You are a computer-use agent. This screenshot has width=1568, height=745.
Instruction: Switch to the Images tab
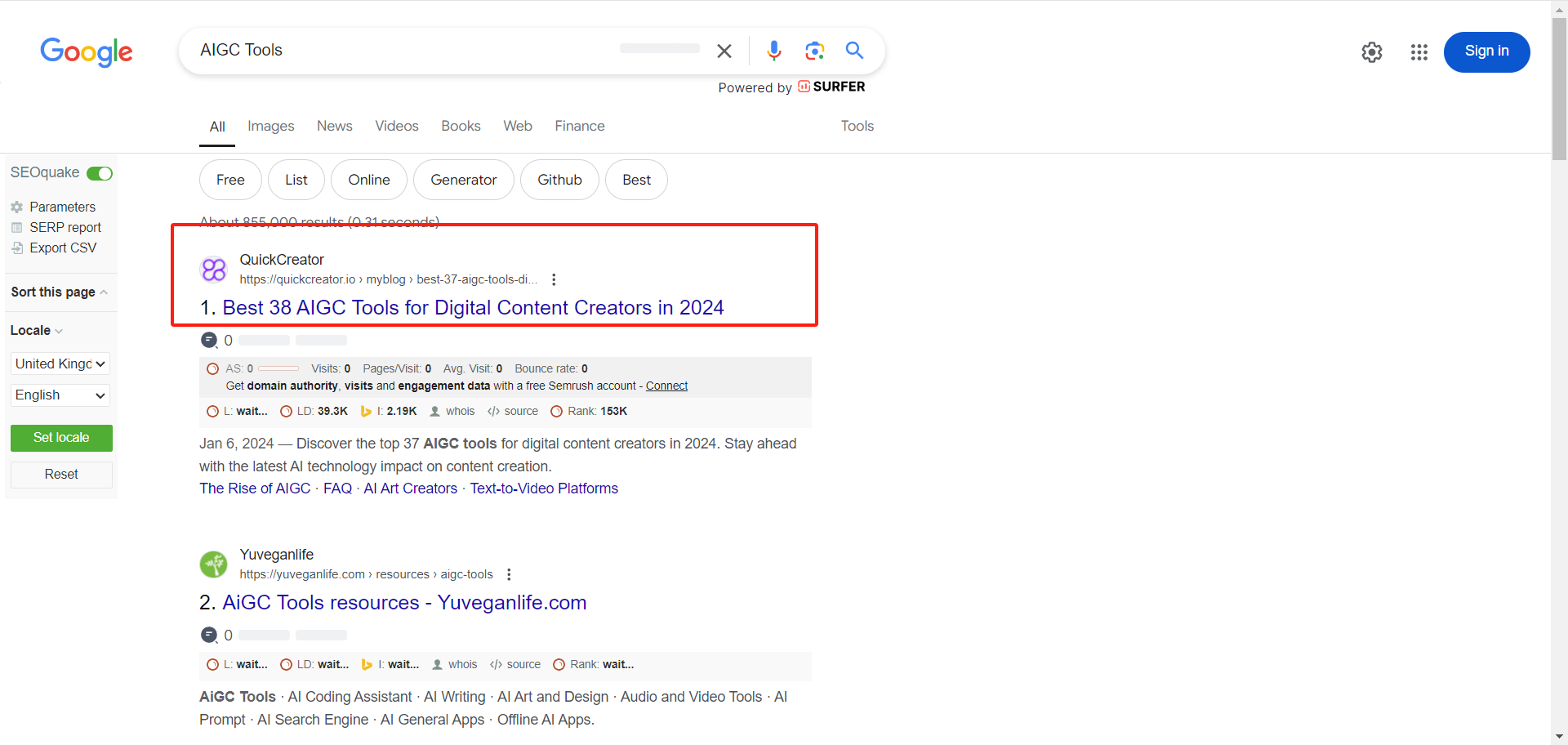click(271, 127)
